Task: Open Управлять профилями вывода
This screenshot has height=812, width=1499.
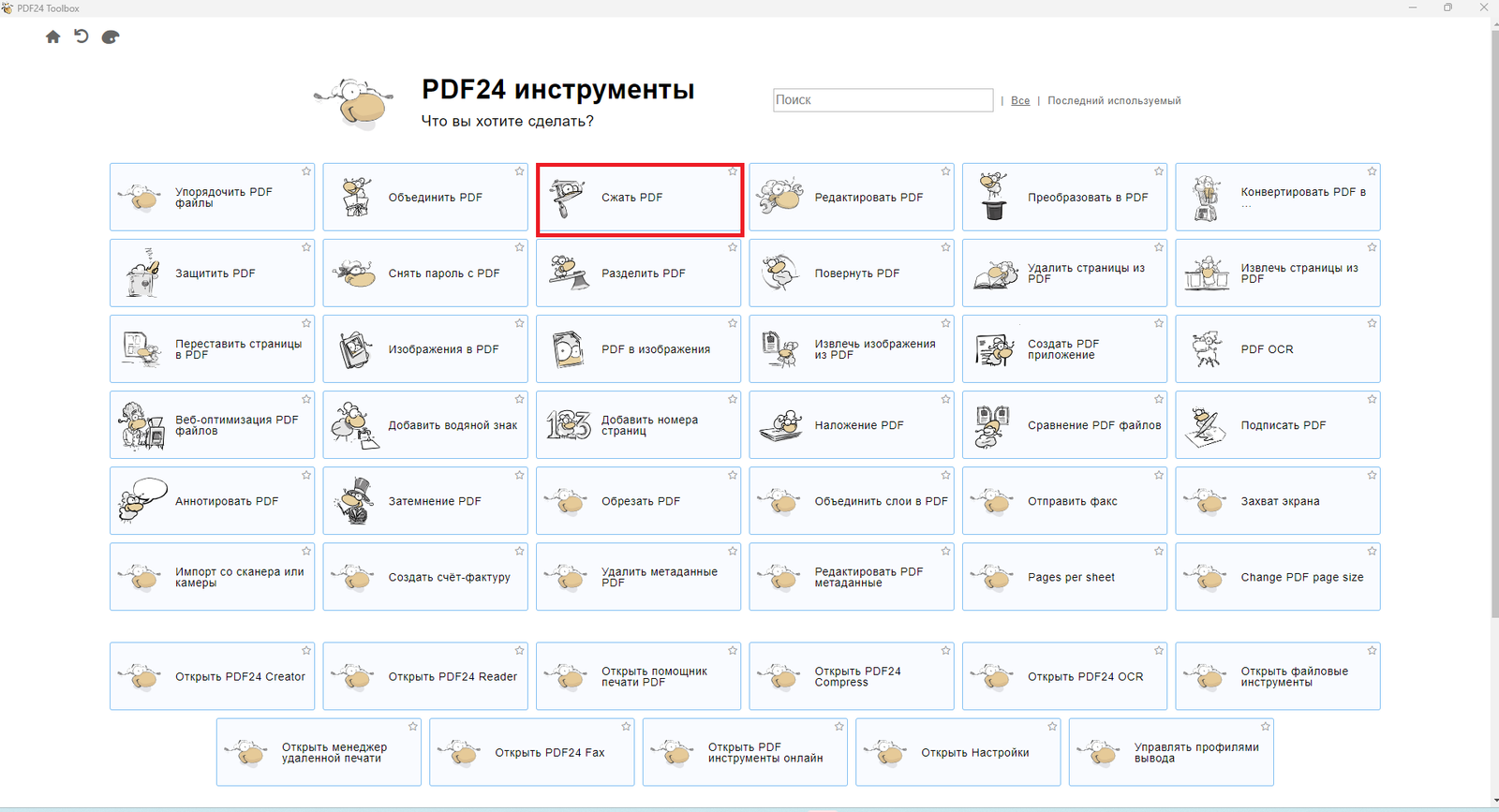Action: point(1171,752)
